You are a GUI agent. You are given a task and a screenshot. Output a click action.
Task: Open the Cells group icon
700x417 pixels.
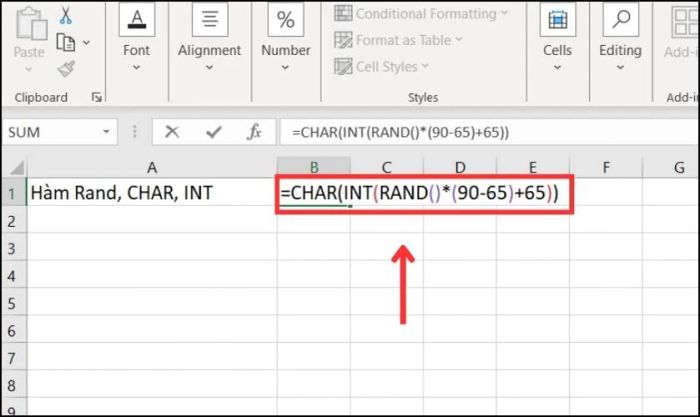[x=558, y=20]
